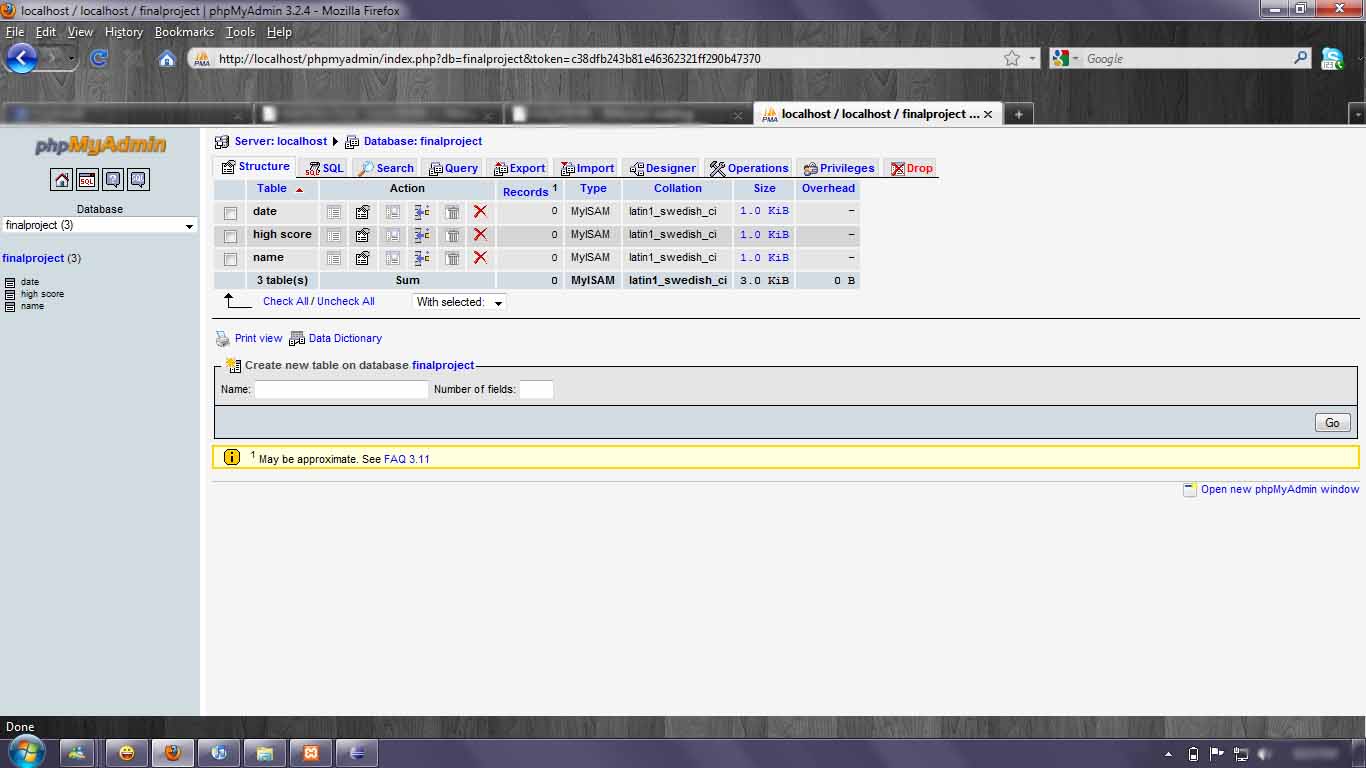Image resolution: width=1366 pixels, height=768 pixels.
Task: Switch to the SQL tab
Action: (x=324, y=168)
